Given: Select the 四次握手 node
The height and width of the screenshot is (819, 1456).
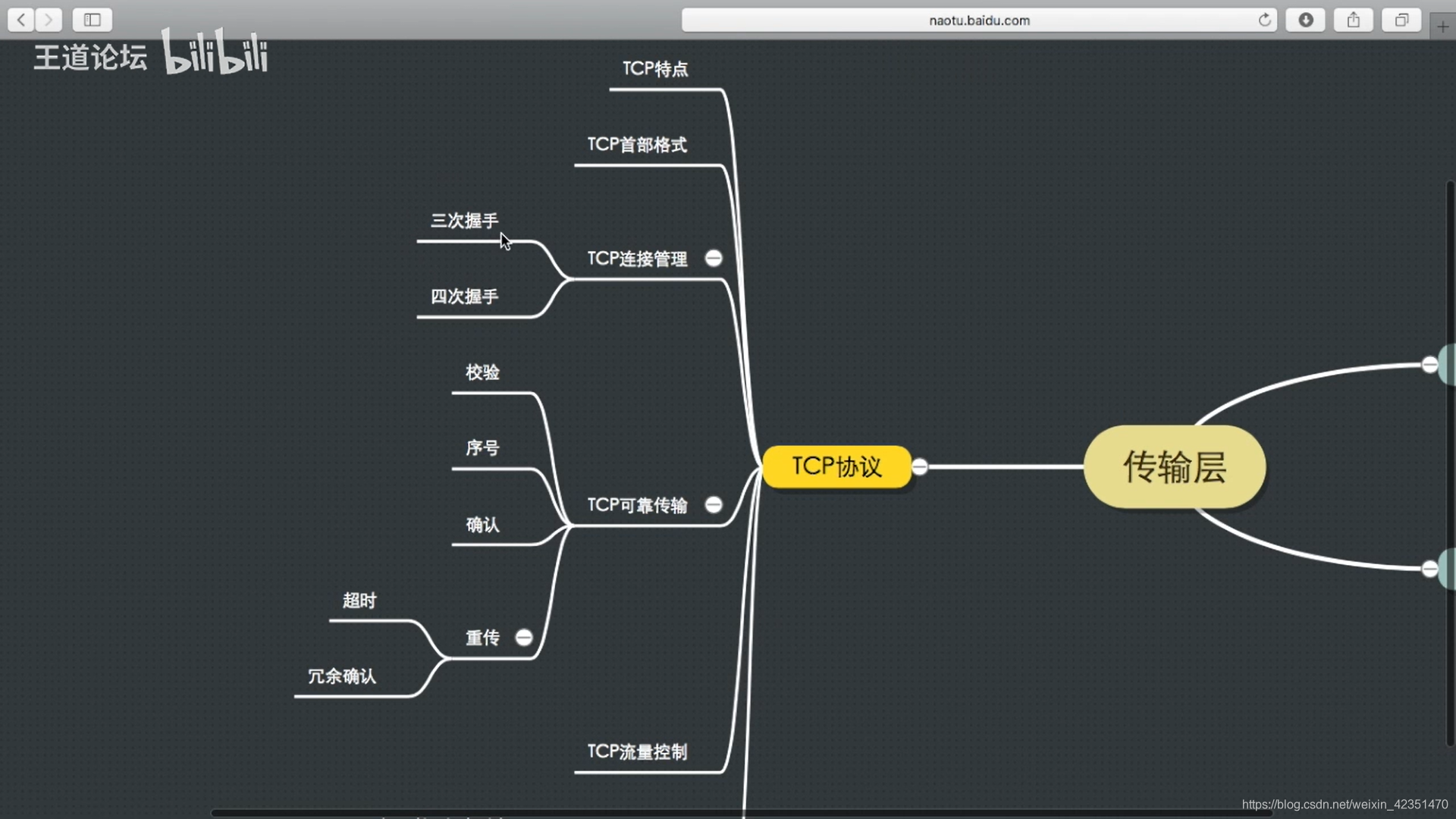Looking at the screenshot, I should [464, 297].
